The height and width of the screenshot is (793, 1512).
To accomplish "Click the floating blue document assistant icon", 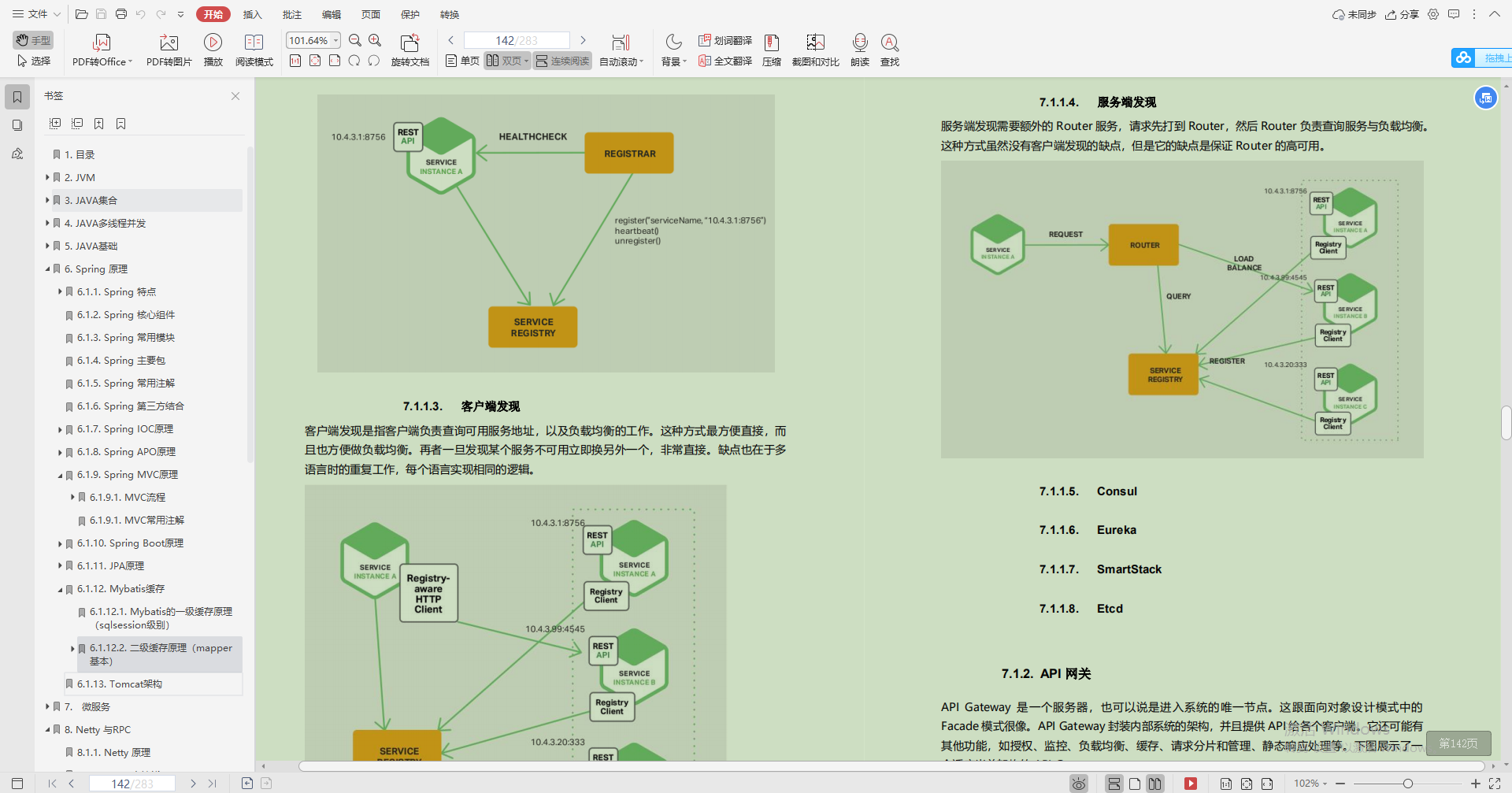I will pos(1486,98).
